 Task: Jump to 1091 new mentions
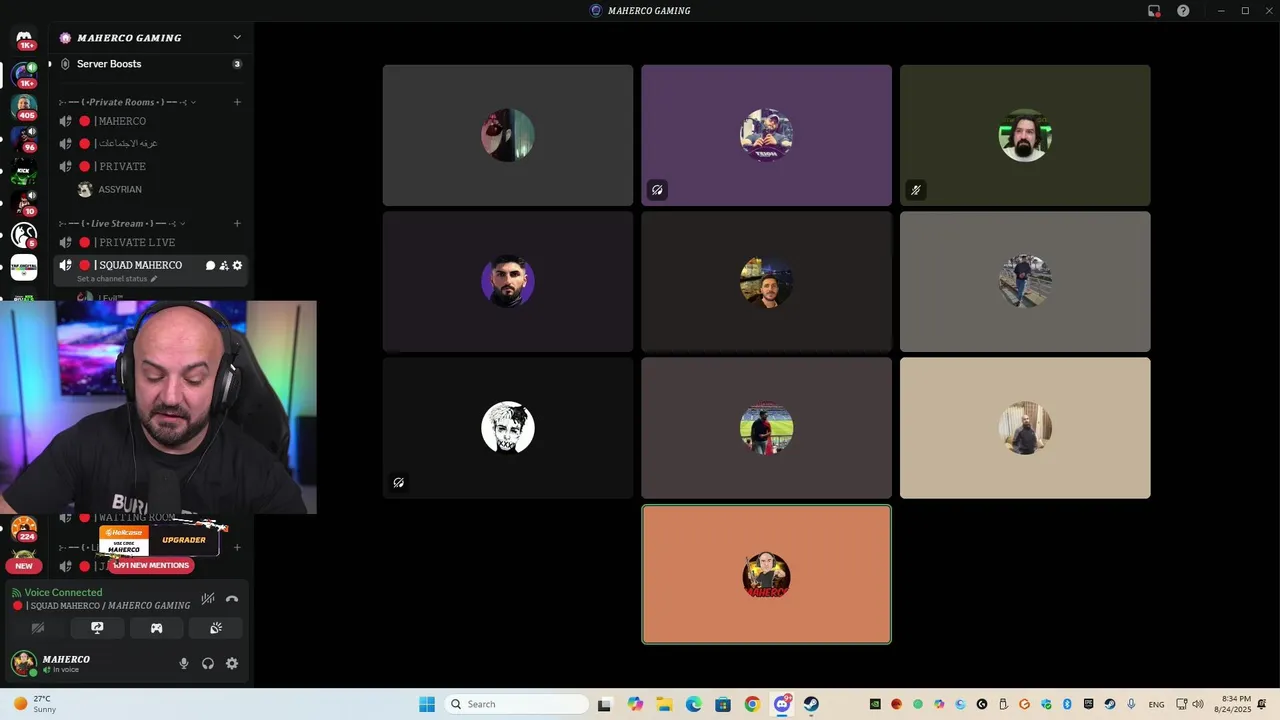pos(151,565)
